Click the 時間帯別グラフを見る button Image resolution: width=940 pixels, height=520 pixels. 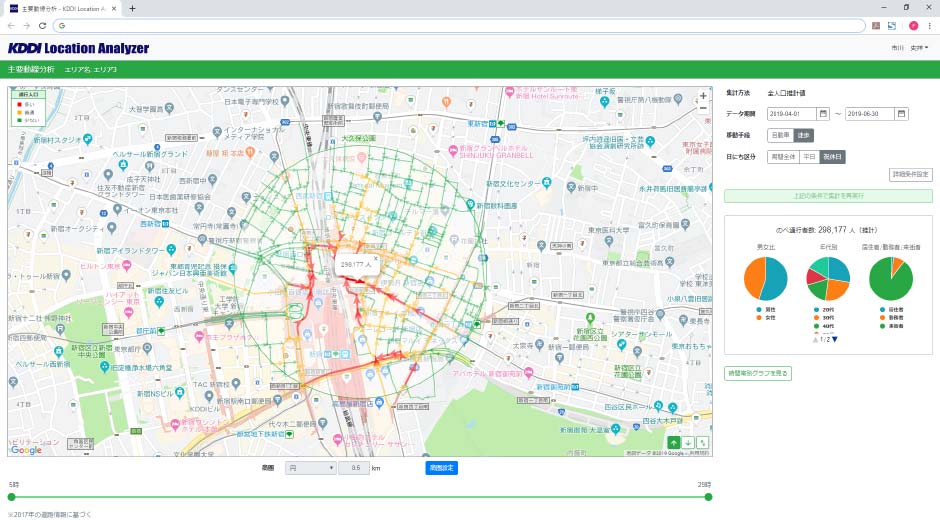(x=757, y=373)
